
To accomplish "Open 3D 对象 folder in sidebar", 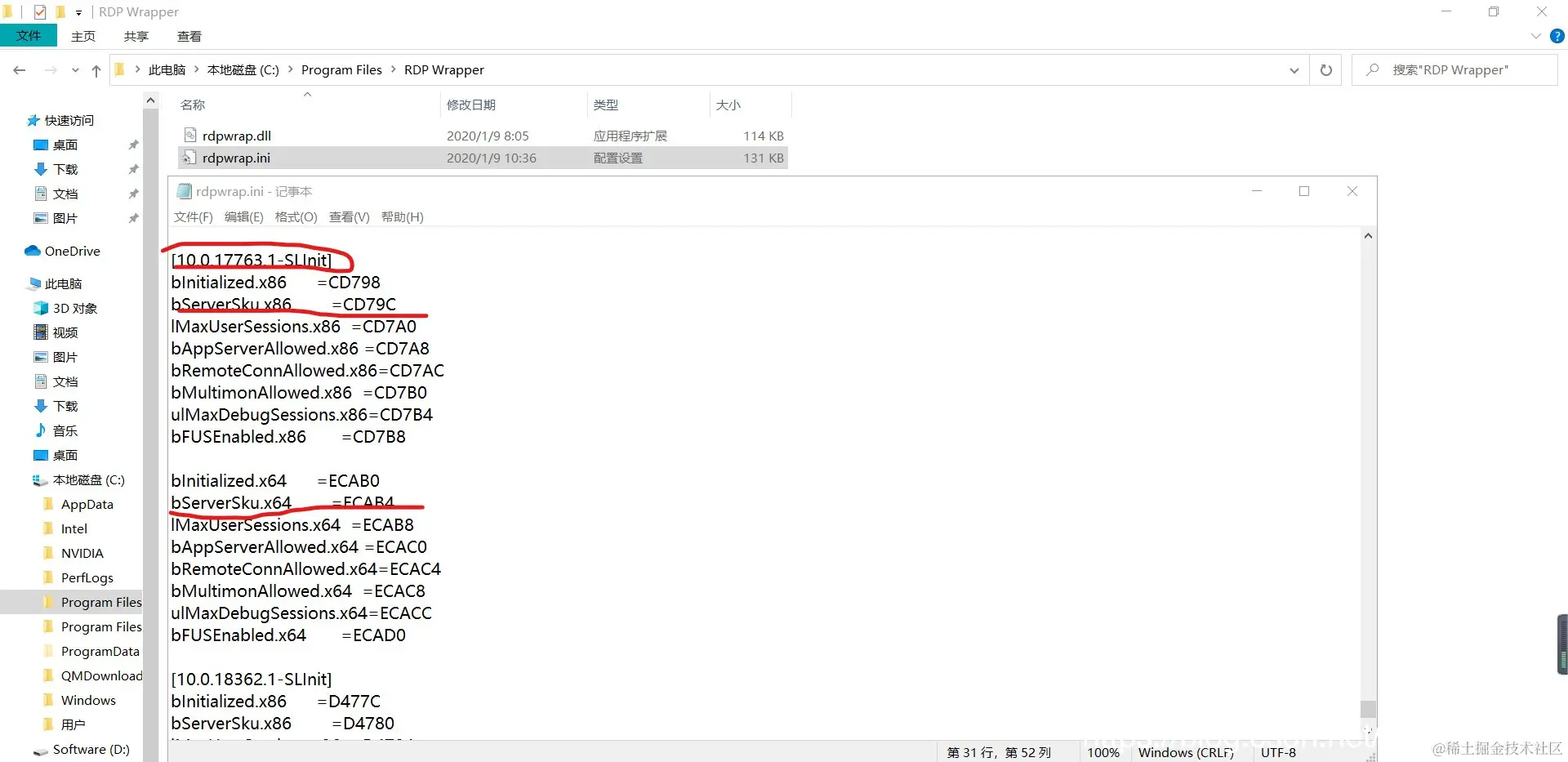I will click(x=75, y=308).
